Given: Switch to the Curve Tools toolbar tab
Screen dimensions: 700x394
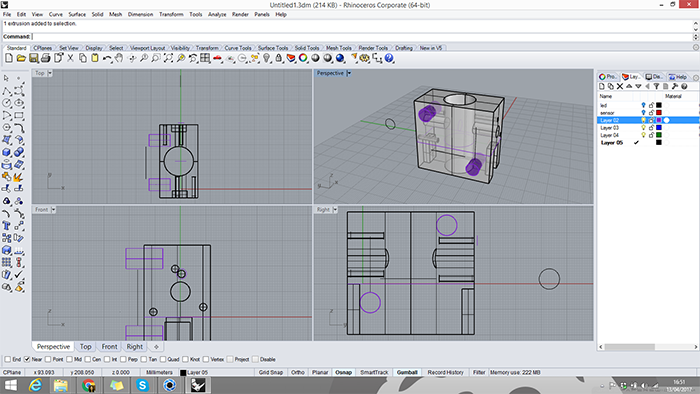Looking at the screenshot, I should point(238,48).
